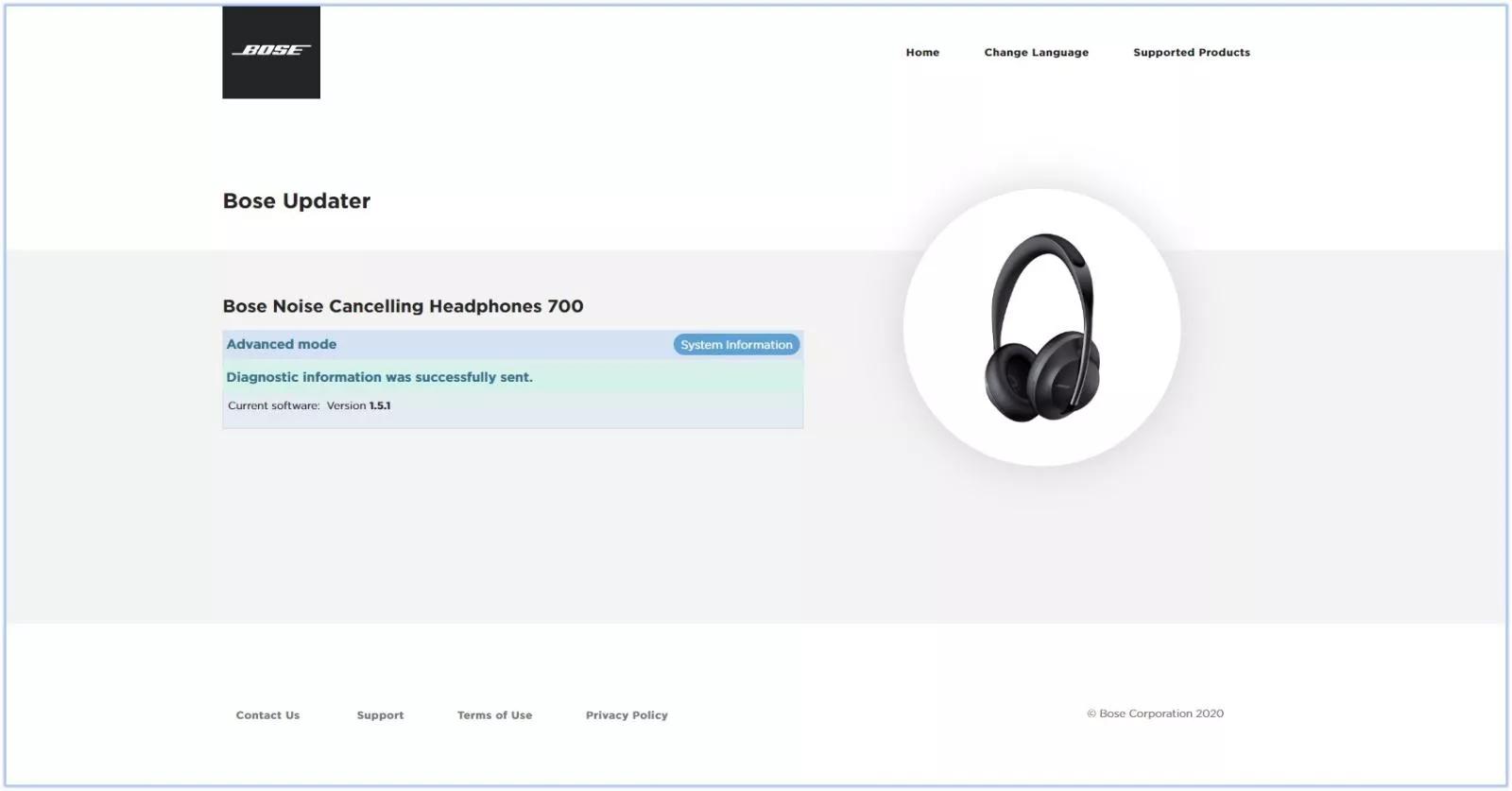Open System Information
Image resolution: width=1512 pixels, height=791 pixels.
point(736,345)
